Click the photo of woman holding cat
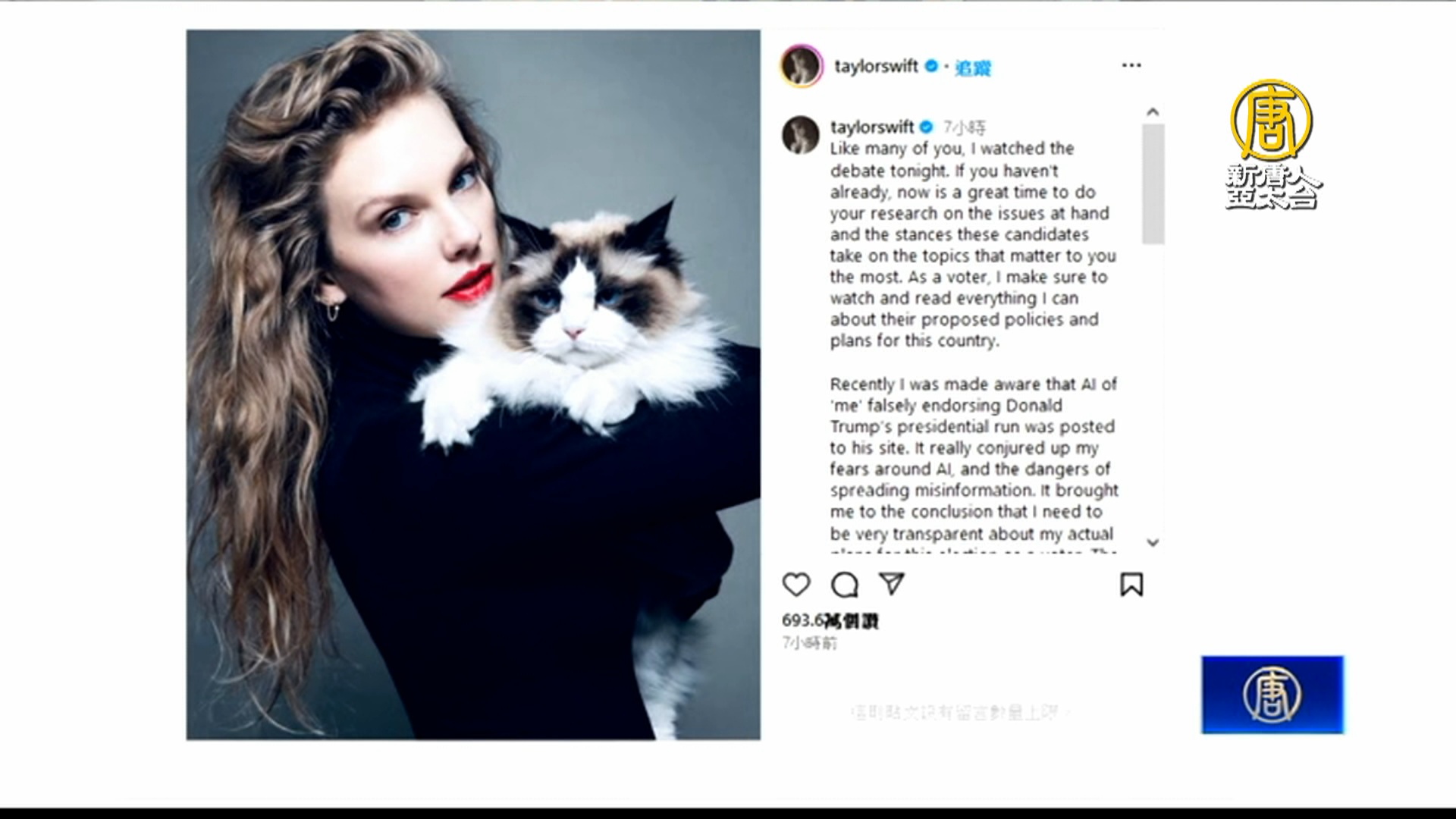 click(x=473, y=384)
